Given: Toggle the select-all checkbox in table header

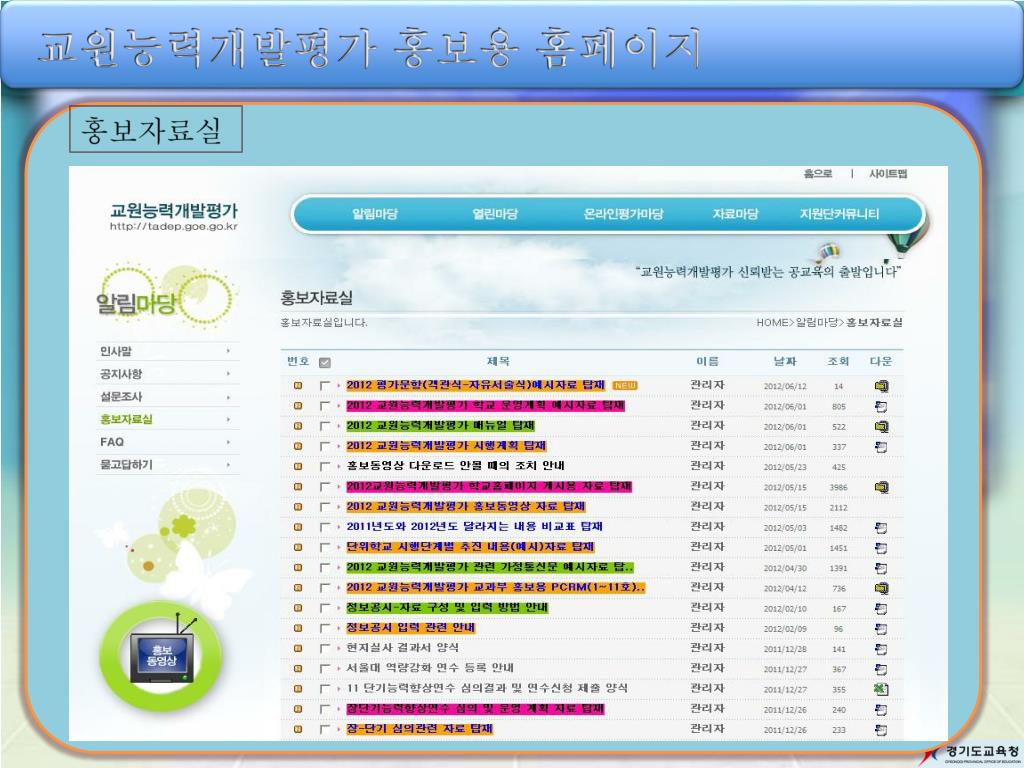Looking at the screenshot, I should click(x=325, y=362).
